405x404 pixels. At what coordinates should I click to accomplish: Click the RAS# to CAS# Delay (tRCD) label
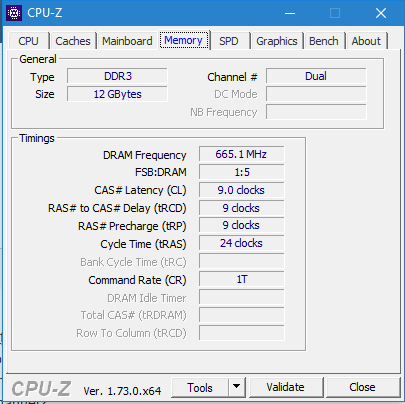coord(117,208)
